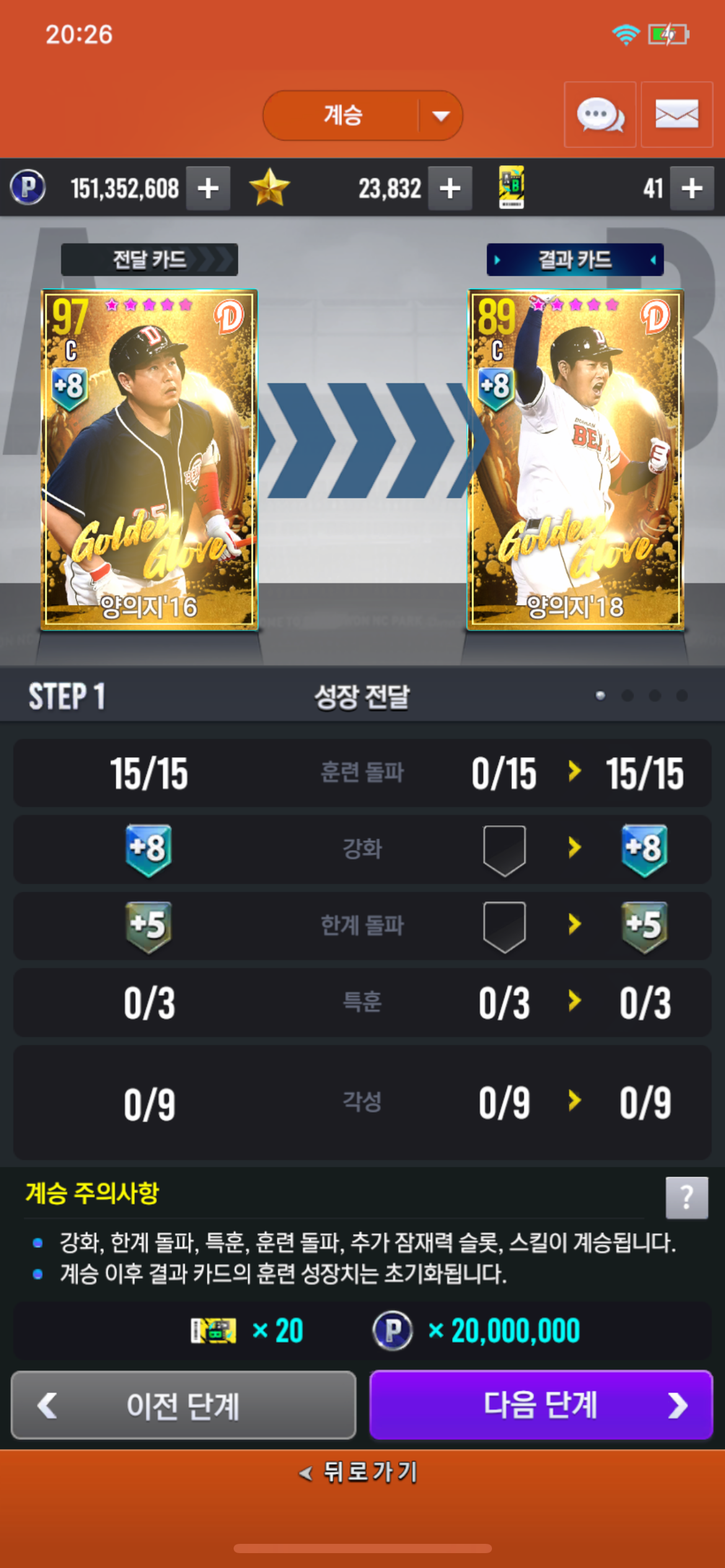Click the 다음 단계 next step button

click(541, 1405)
